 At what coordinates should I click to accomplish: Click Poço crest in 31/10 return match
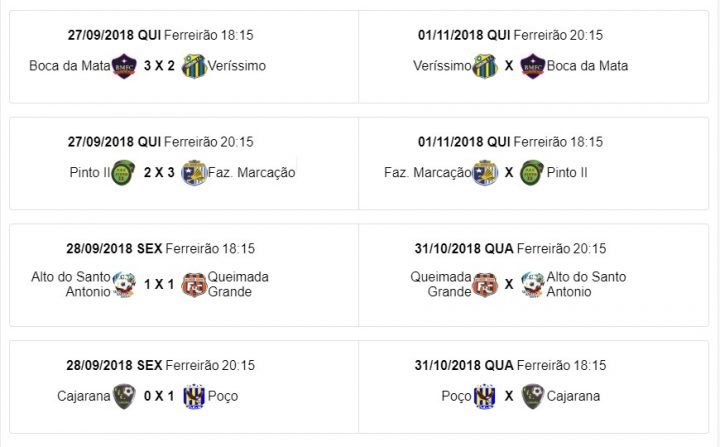[x=484, y=396]
